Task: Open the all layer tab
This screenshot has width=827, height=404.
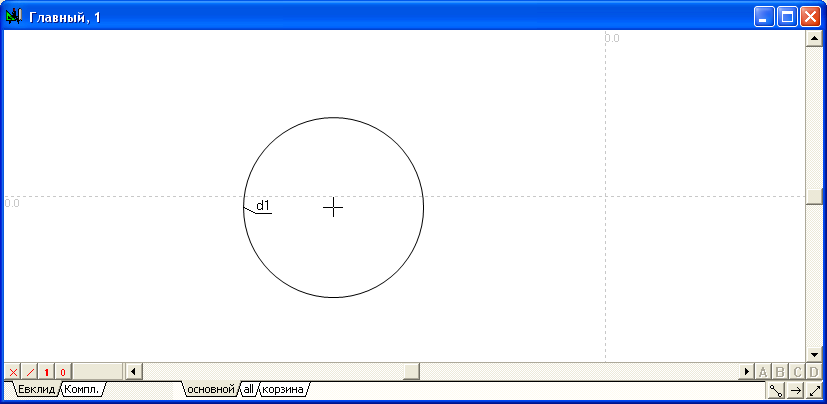Action: coord(248,390)
